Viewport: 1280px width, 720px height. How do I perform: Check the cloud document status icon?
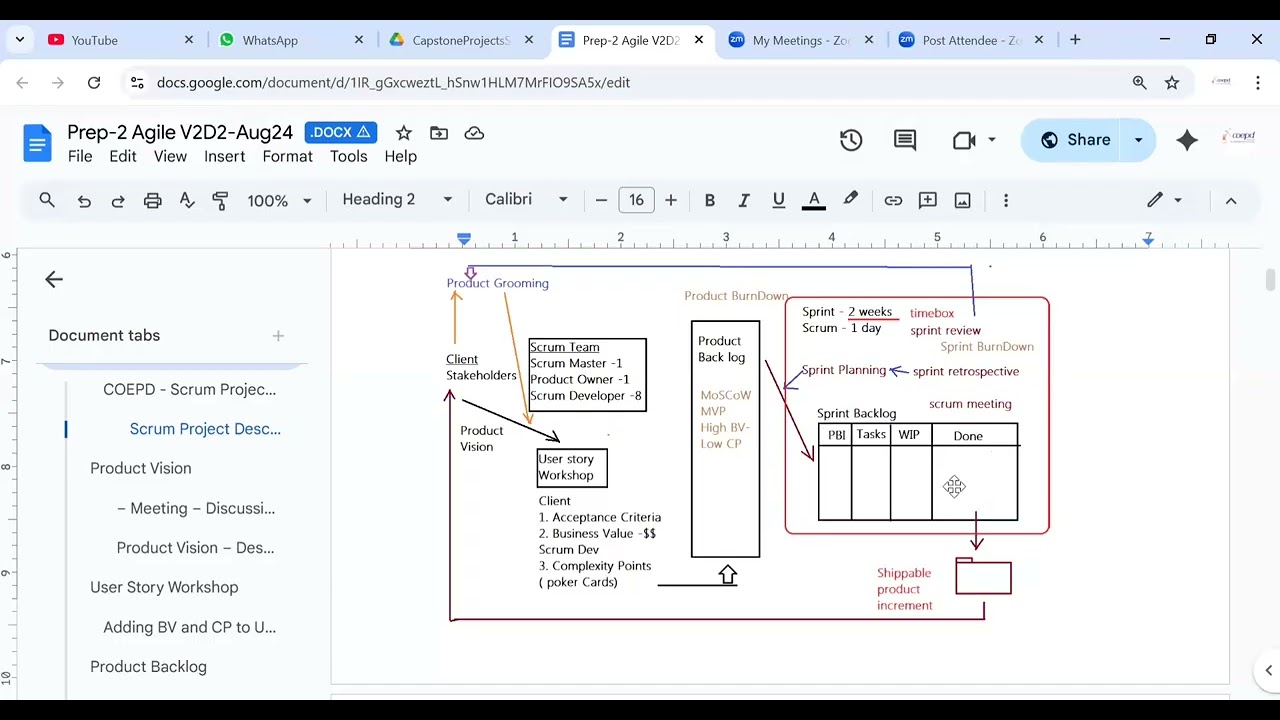pyautogui.click(x=474, y=133)
